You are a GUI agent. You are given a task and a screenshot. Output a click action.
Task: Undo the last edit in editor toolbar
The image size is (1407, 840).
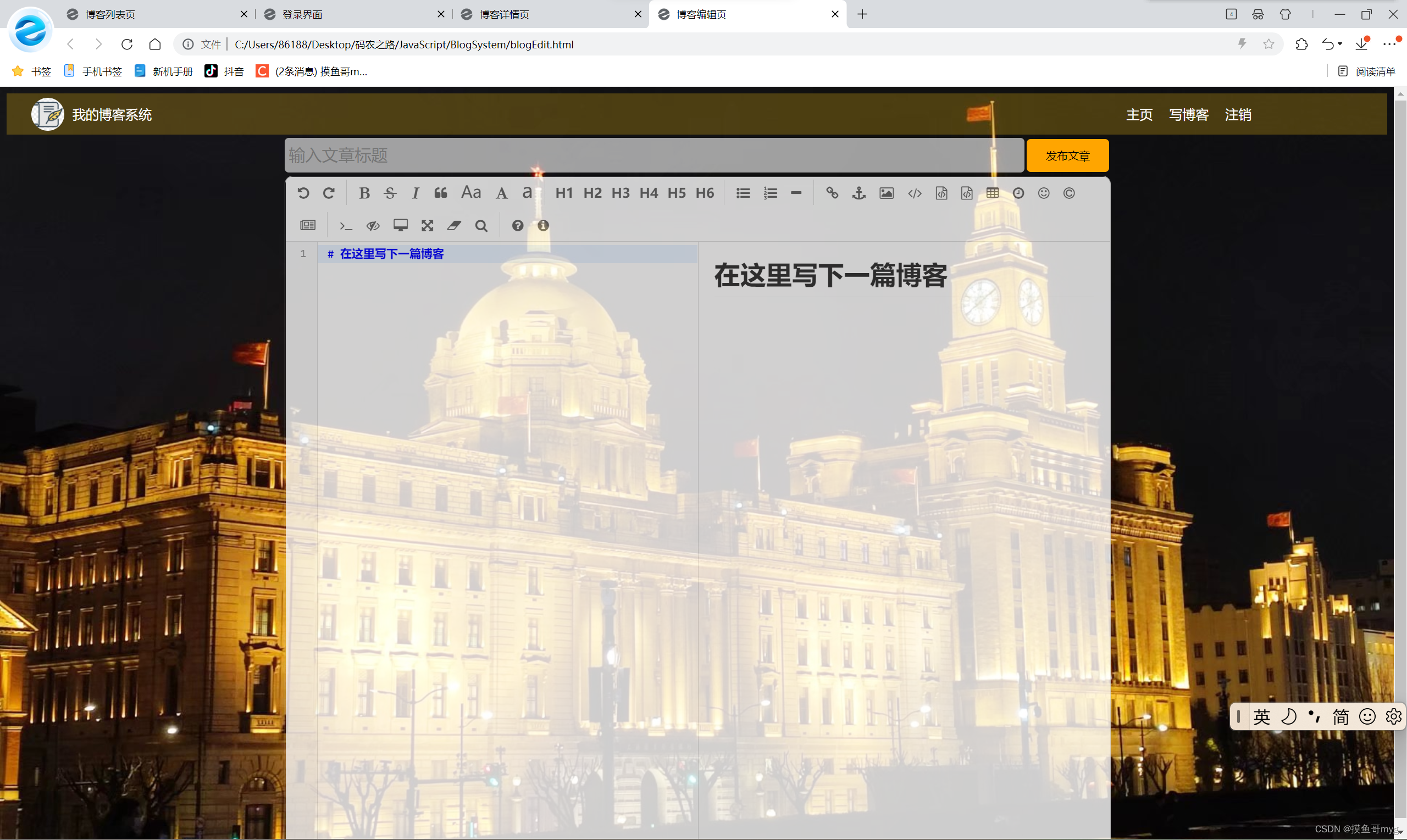coord(303,193)
